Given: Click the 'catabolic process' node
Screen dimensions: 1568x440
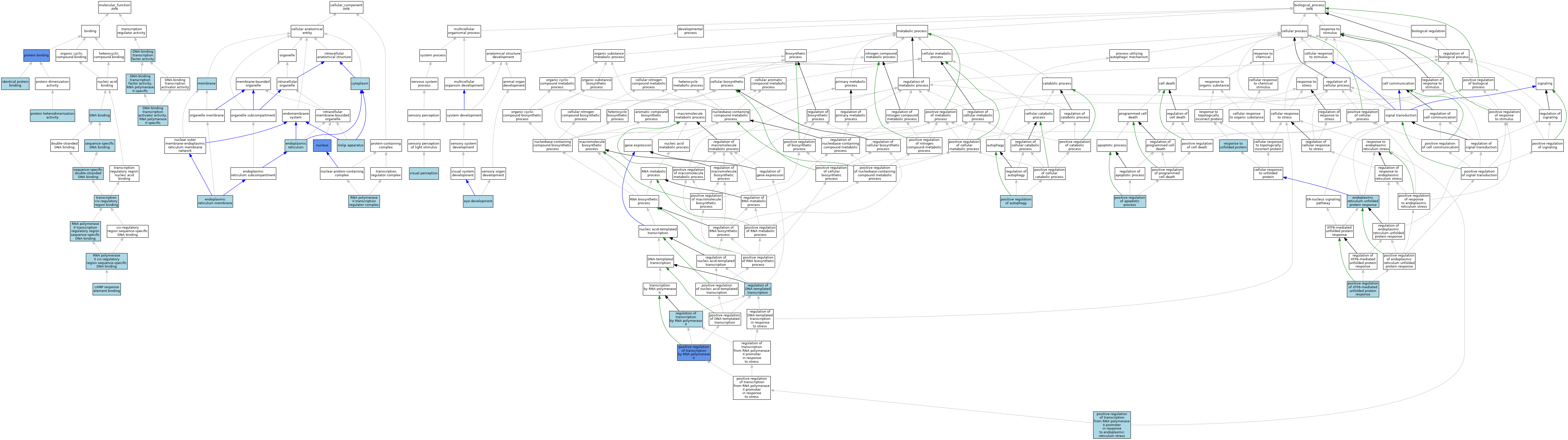Looking at the screenshot, I should point(1057,84).
